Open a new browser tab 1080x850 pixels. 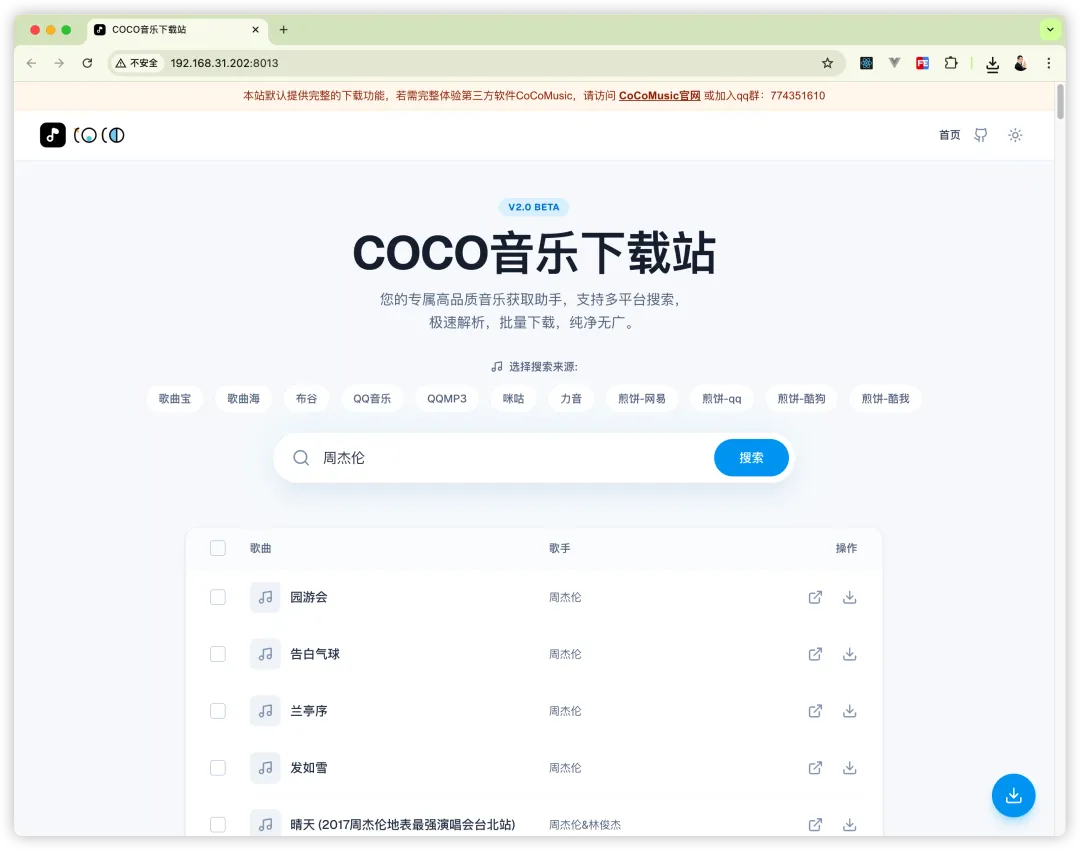click(283, 30)
